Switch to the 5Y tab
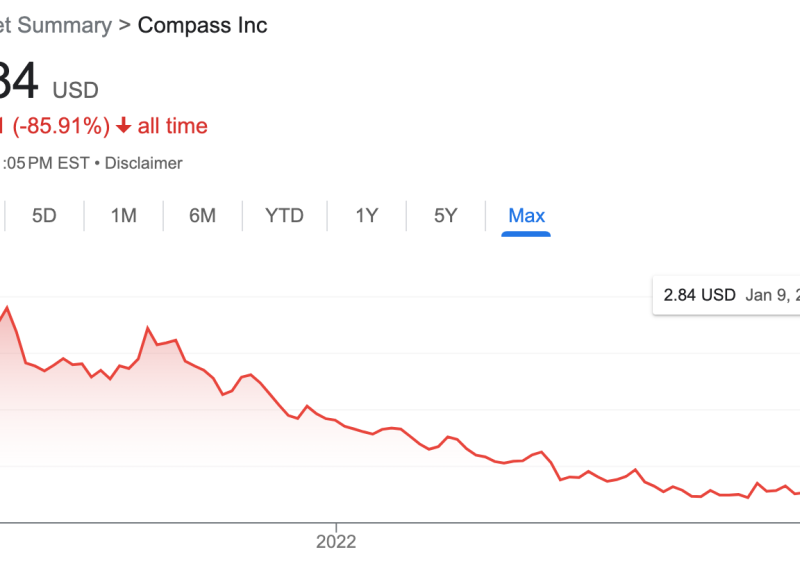The height and width of the screenshot is (568, 800). 445,215
